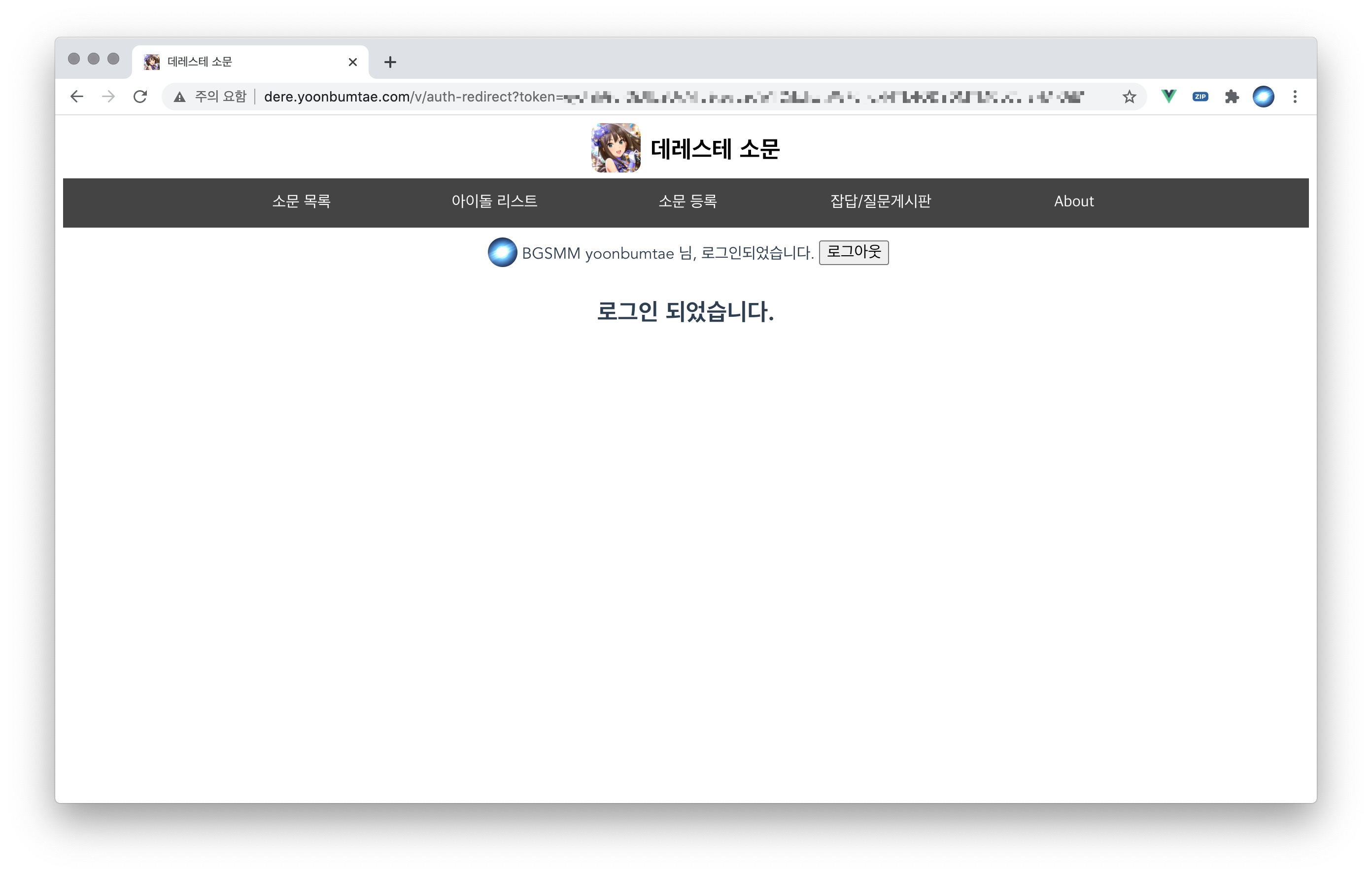Reload the current page
The height and width of the screenshot is (876, 1372).
pos(140,97)
